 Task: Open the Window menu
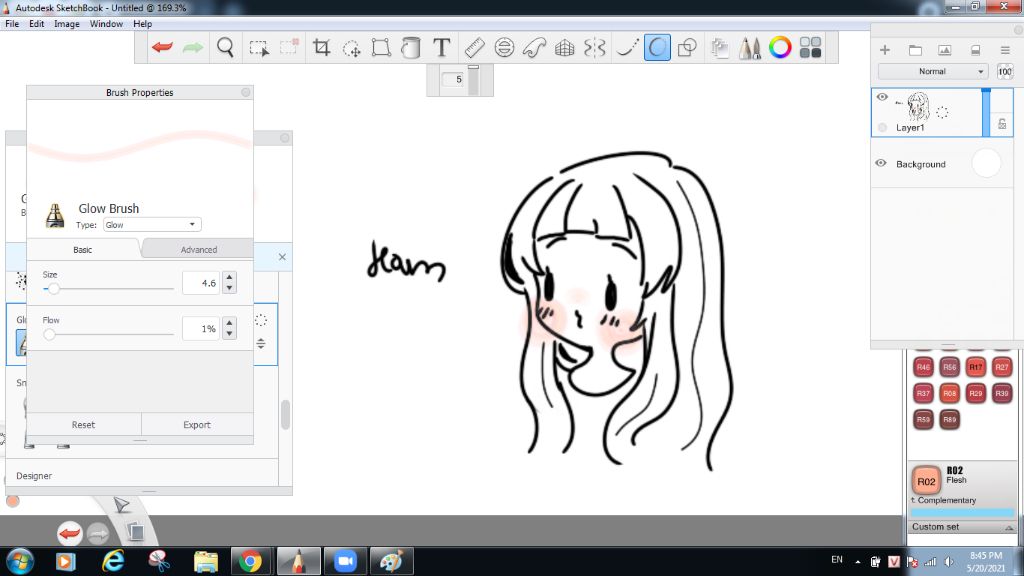pos(106,24)
